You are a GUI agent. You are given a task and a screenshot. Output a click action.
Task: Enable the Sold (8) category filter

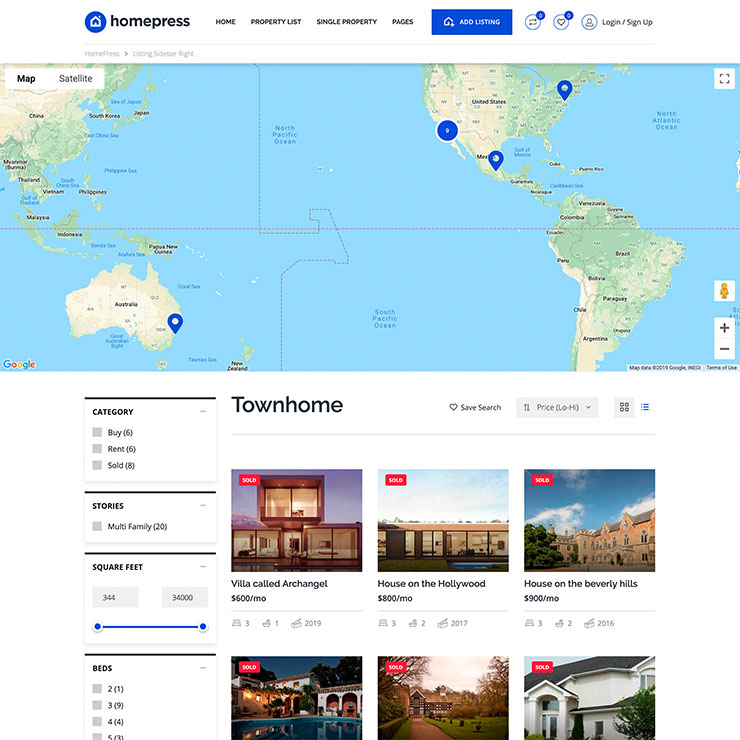click(97, 465)
